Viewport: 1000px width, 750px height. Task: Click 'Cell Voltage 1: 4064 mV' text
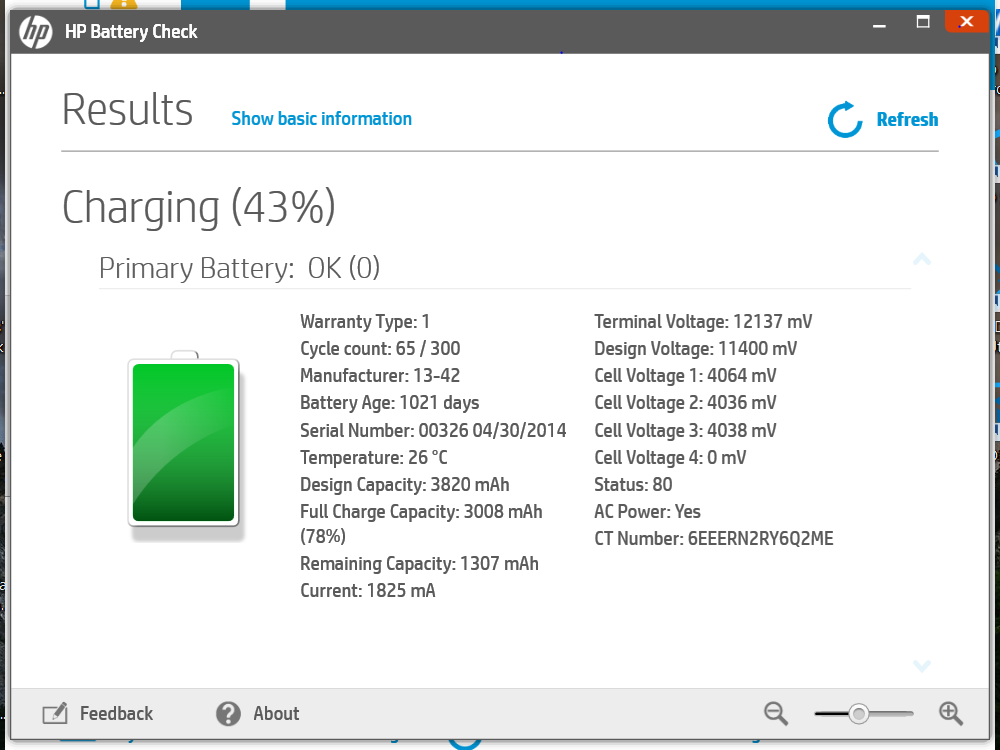(686, 375)
